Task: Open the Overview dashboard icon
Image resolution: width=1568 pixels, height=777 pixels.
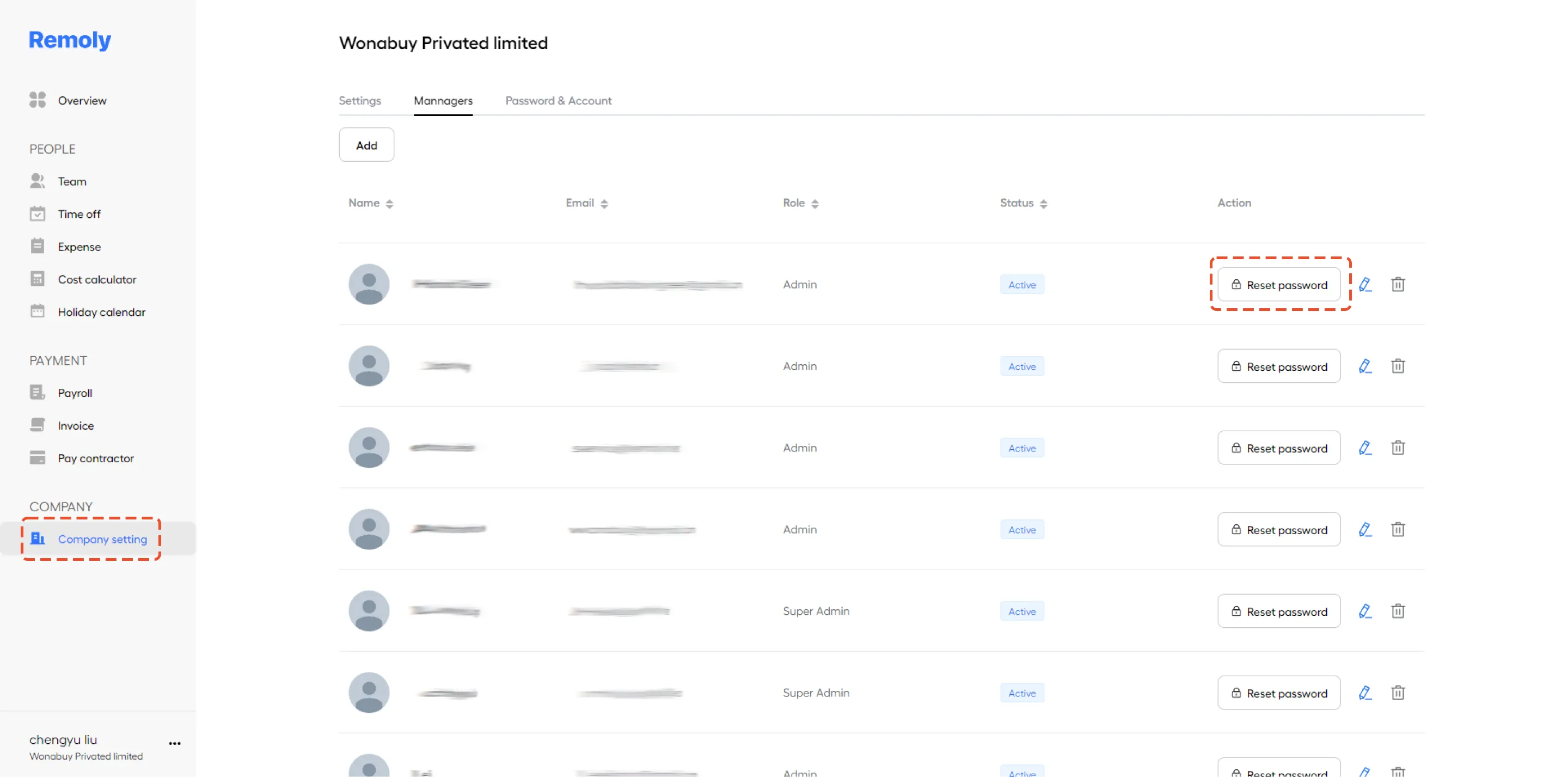Action: (x=37, y=100)
